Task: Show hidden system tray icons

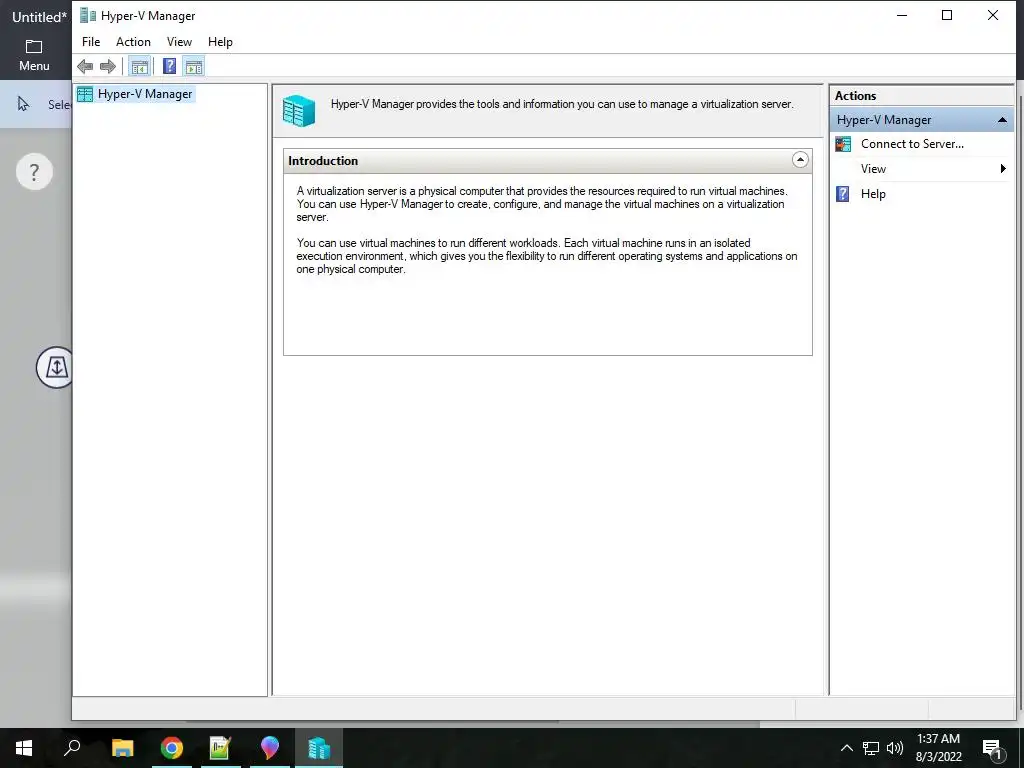Action: [x=846, y=748]
